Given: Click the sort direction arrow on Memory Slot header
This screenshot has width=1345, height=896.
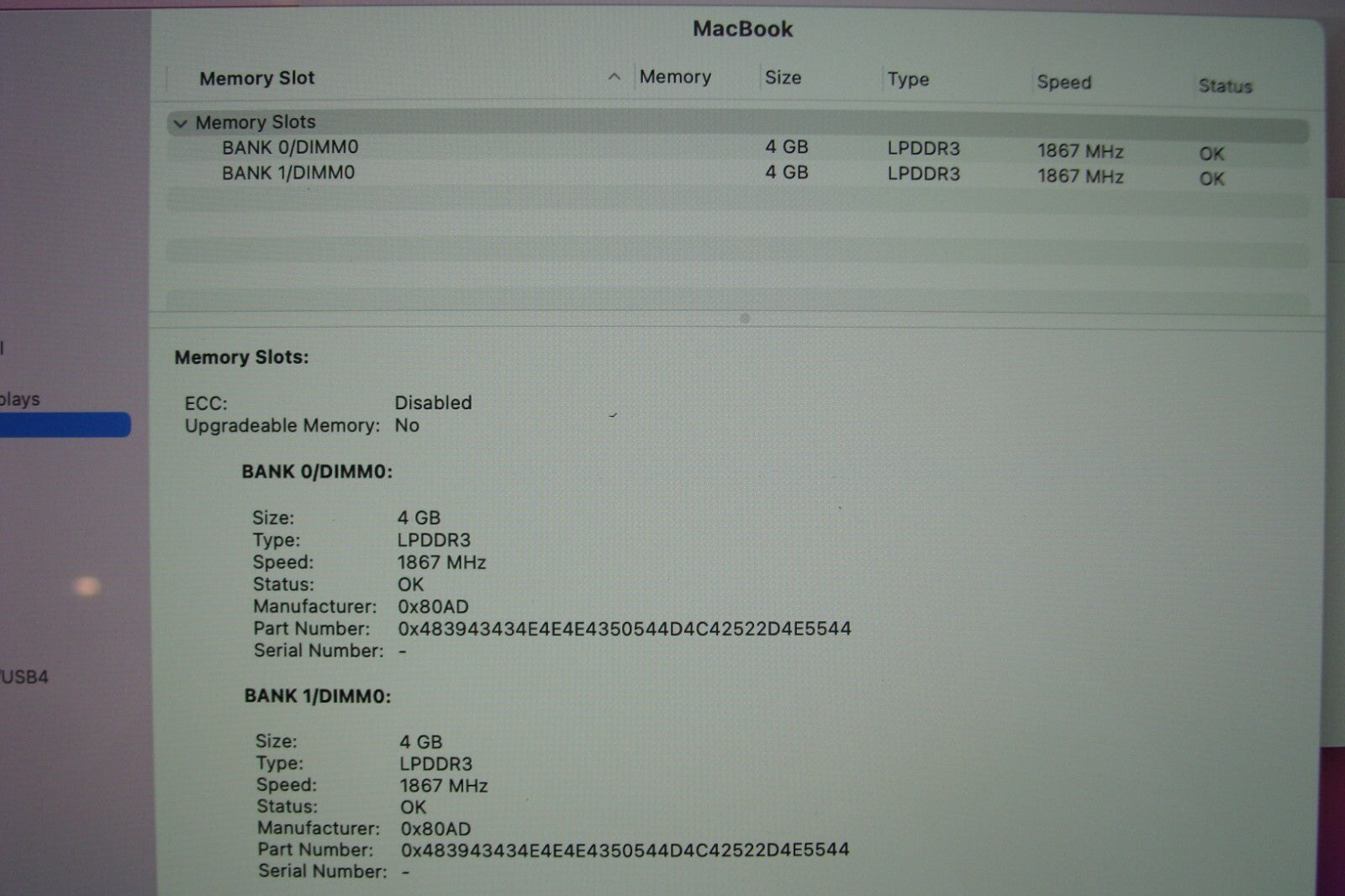Looking at the screenshot, I should tap(614, 76).
